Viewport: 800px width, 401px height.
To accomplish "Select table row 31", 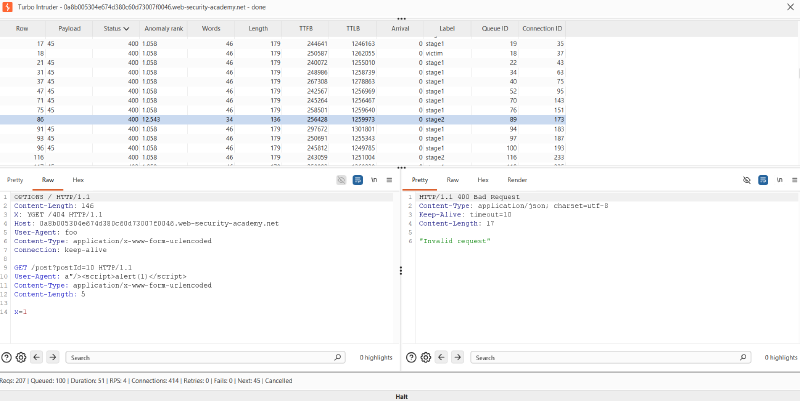I will pos(282,72).
